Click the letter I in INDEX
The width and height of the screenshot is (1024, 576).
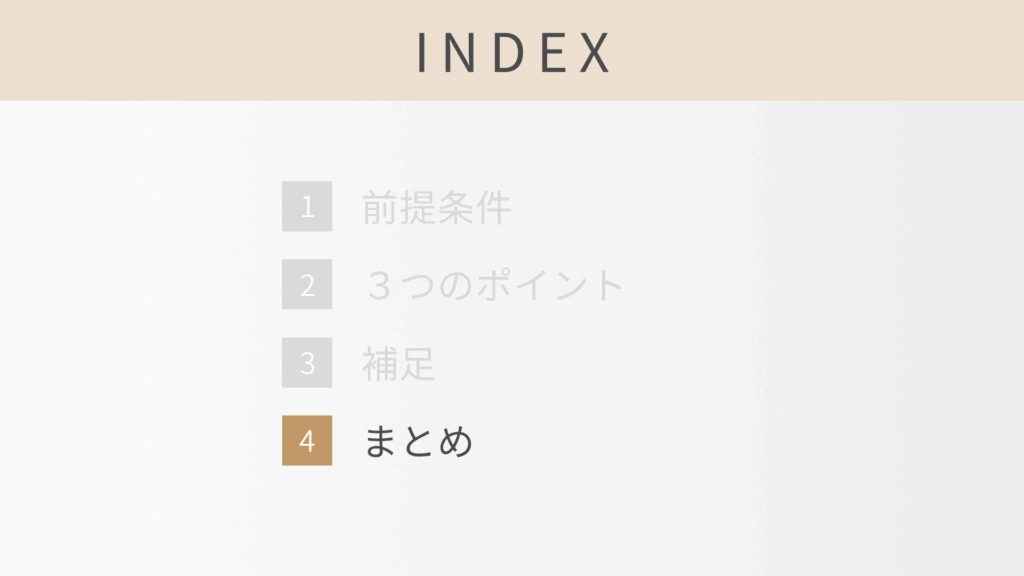(424, 52)
